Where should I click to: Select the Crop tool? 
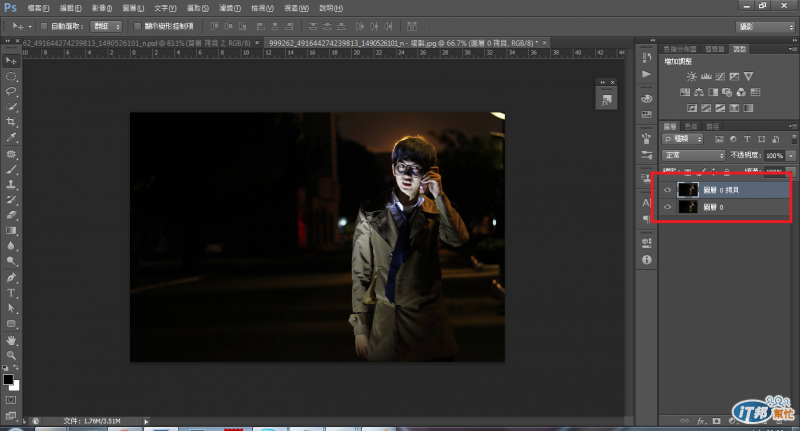(x=11, y=122)
